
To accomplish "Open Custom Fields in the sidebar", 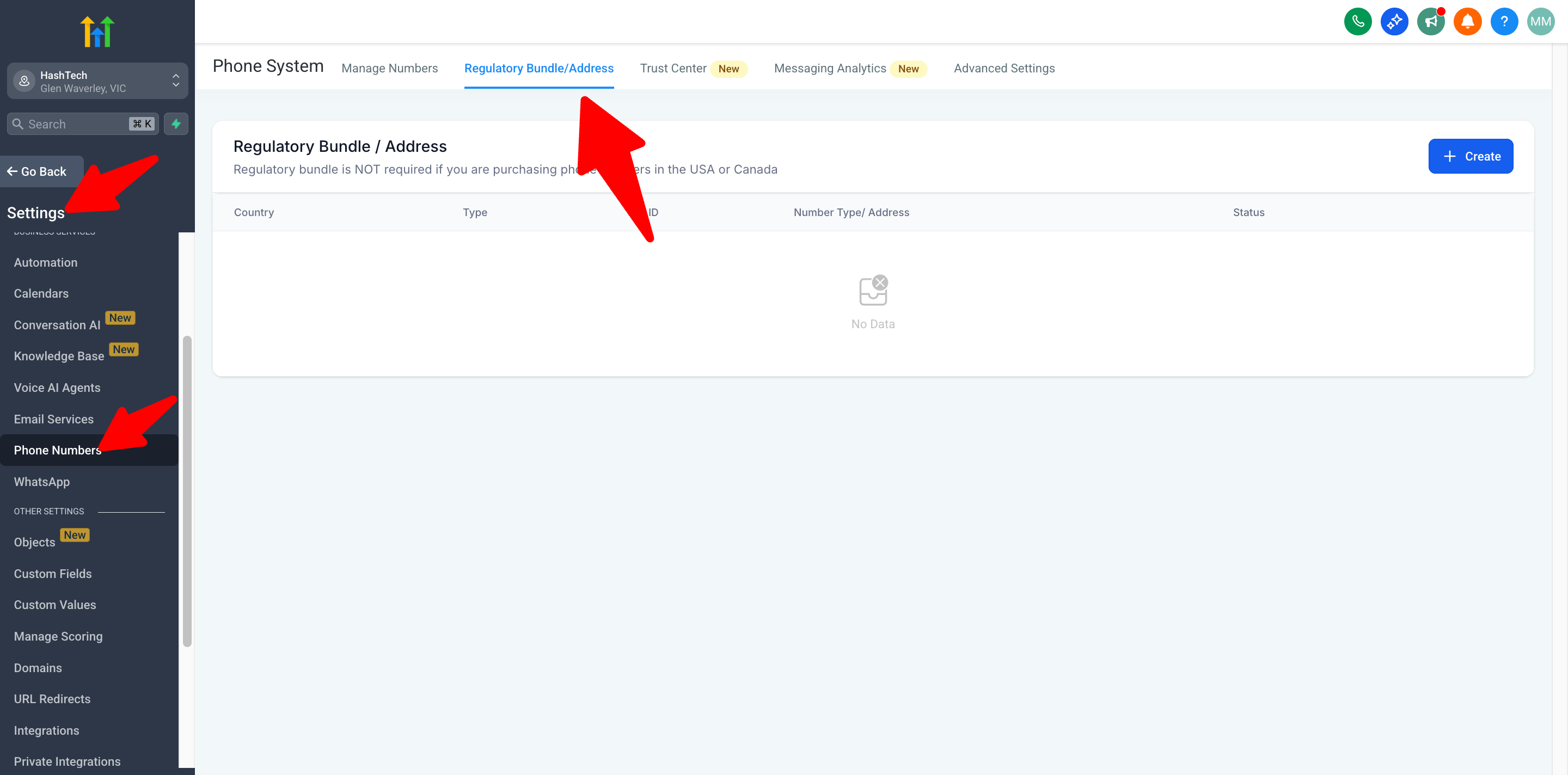I will (x=53, y=574).
